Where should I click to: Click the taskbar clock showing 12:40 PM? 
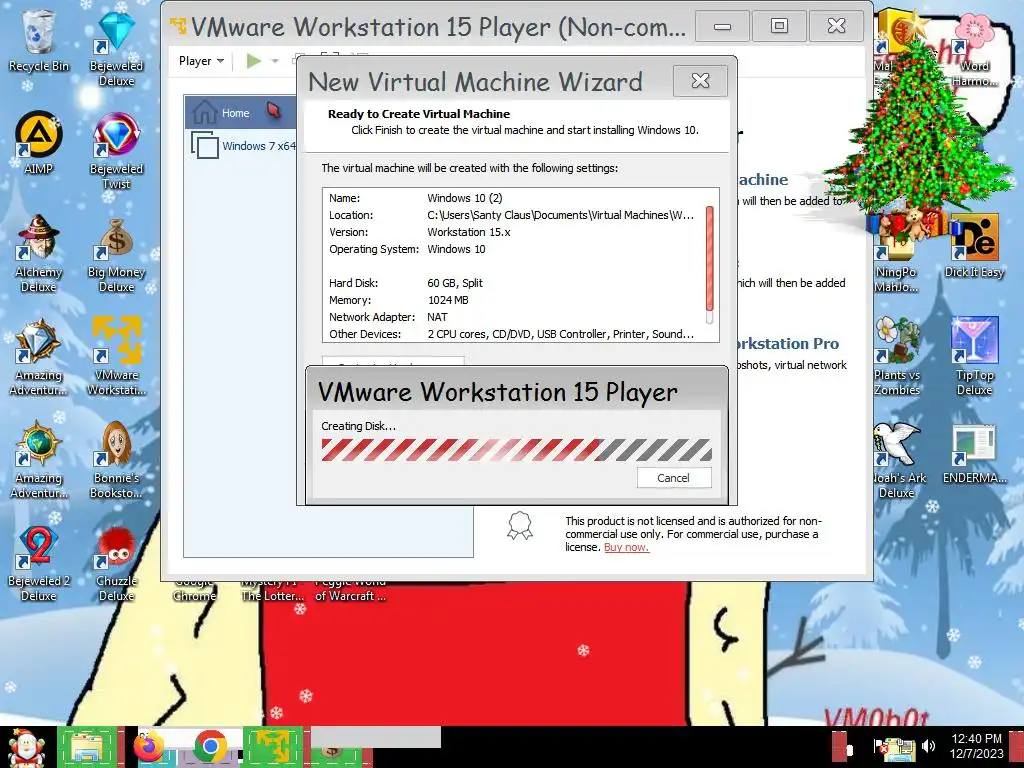[976, 746]
